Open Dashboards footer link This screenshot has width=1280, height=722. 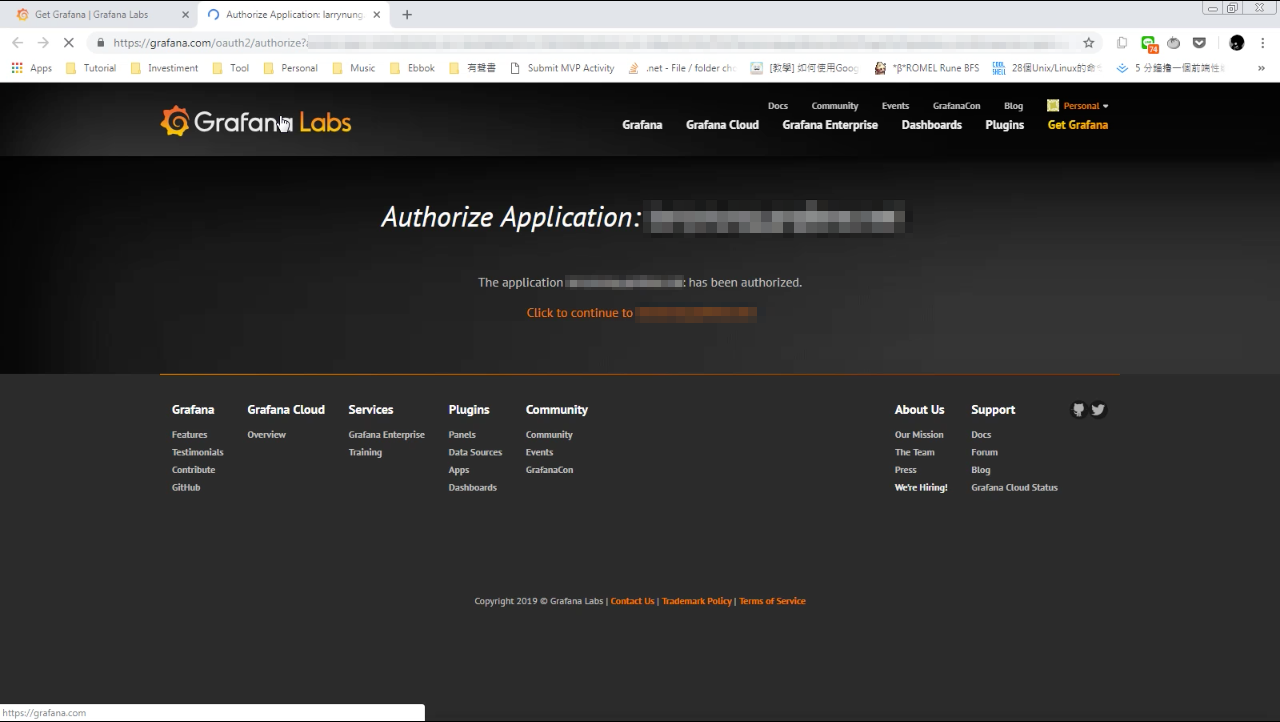point(472,488)
